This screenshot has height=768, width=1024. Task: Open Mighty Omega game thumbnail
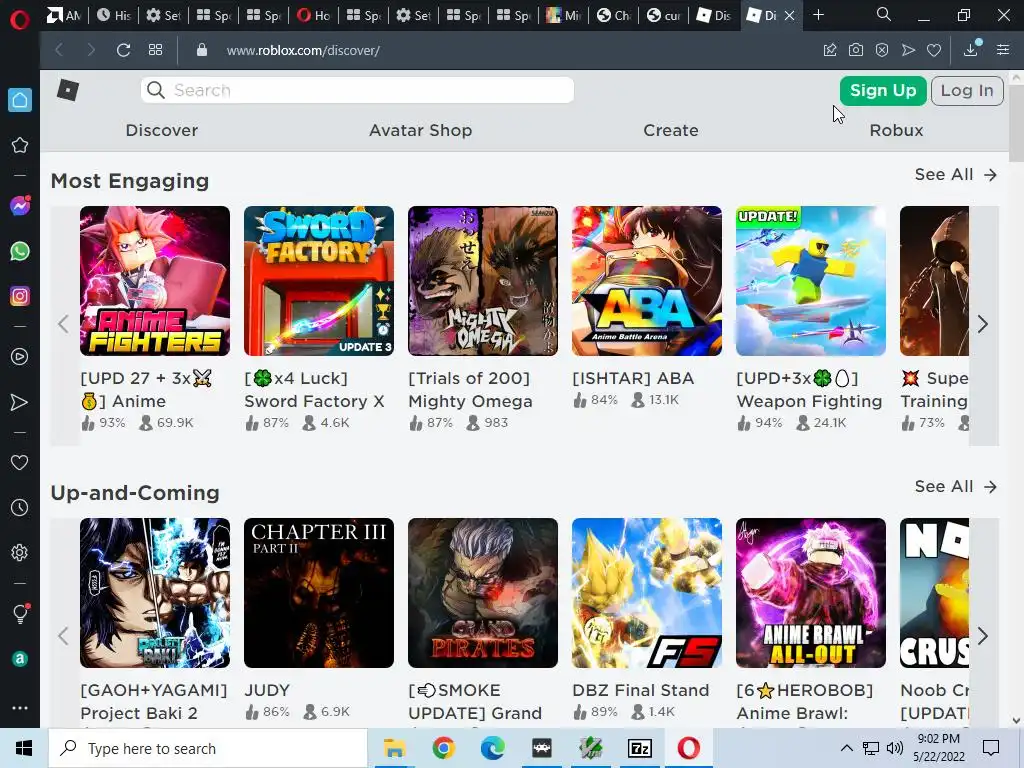click(483, 281)
